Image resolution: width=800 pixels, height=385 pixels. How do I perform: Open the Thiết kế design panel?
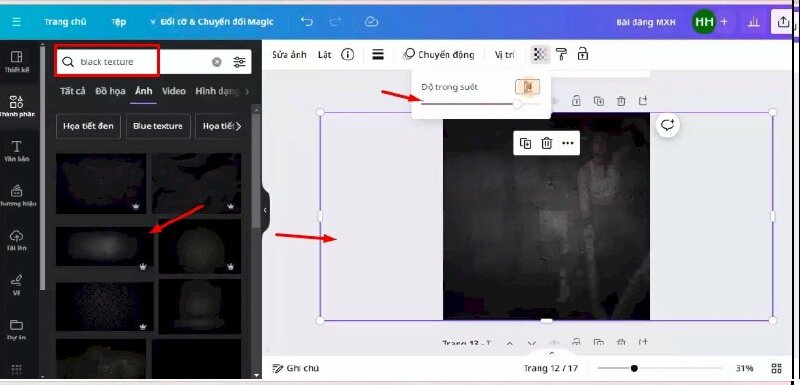[17, 61]
